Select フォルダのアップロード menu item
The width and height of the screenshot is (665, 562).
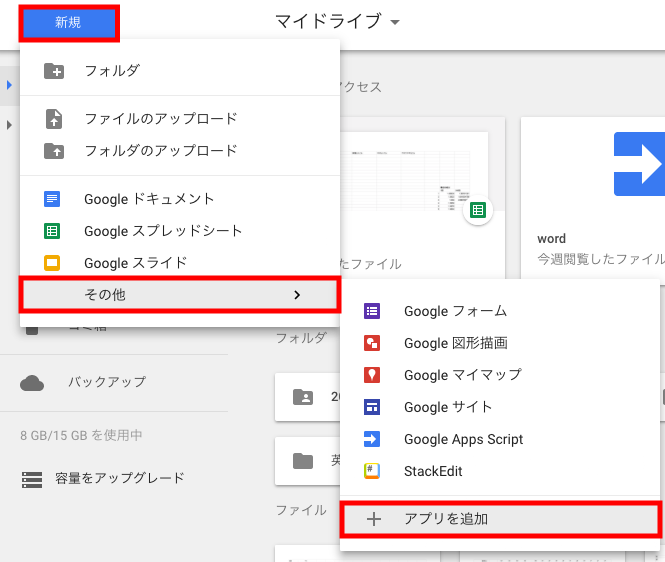point(180,151)
